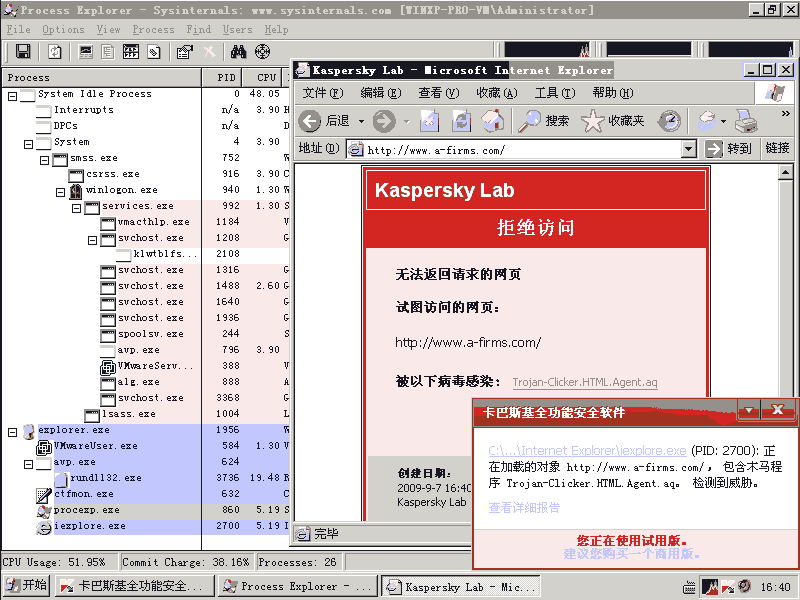
Task: Open the Kaspersky popup options dropdown arrow
Action: pyautogui.click(x=749, y=410)
